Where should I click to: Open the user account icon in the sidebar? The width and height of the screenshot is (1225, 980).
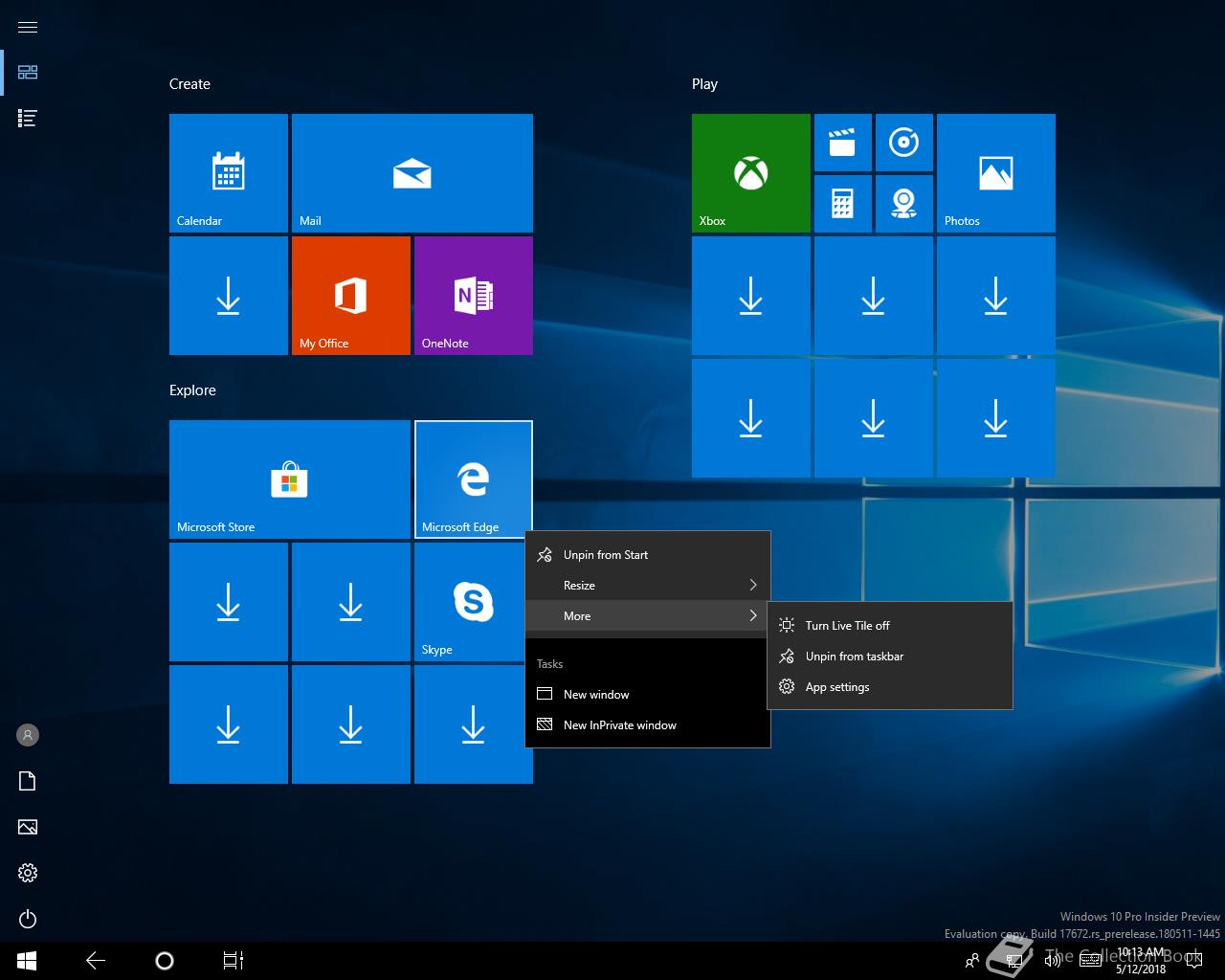[28, 735]
